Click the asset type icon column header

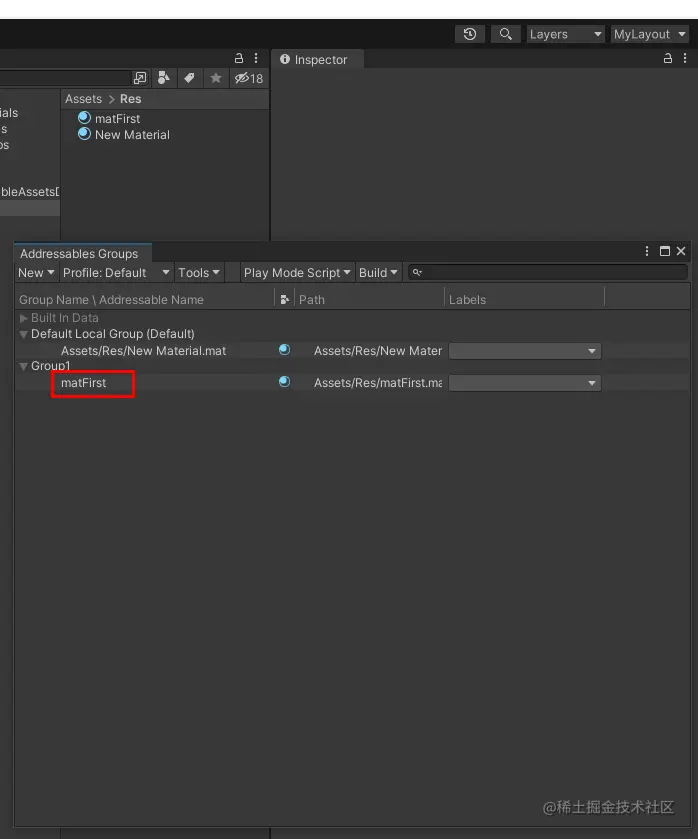click(285, 300)
